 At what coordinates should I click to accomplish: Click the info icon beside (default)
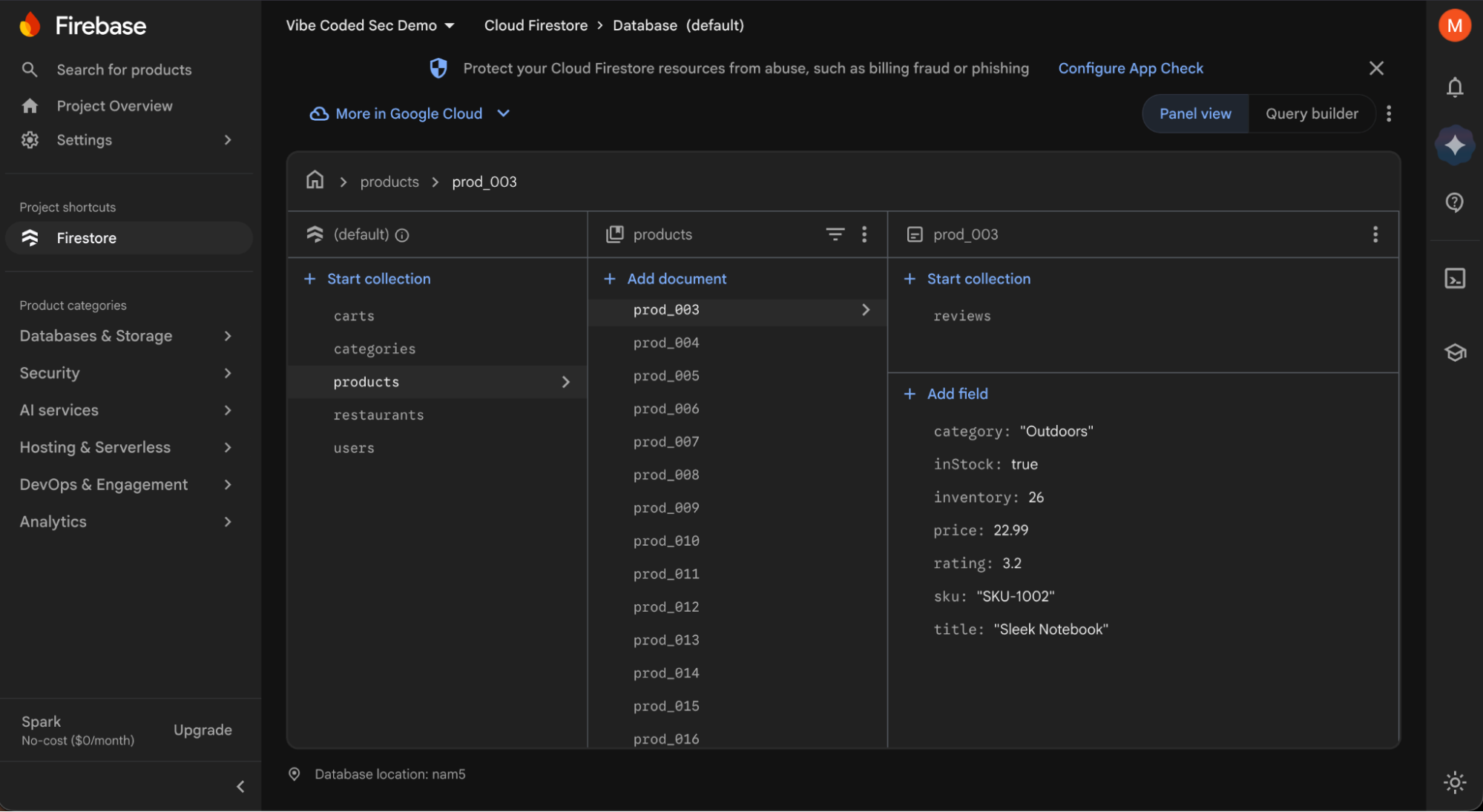(x=402, y=235)
